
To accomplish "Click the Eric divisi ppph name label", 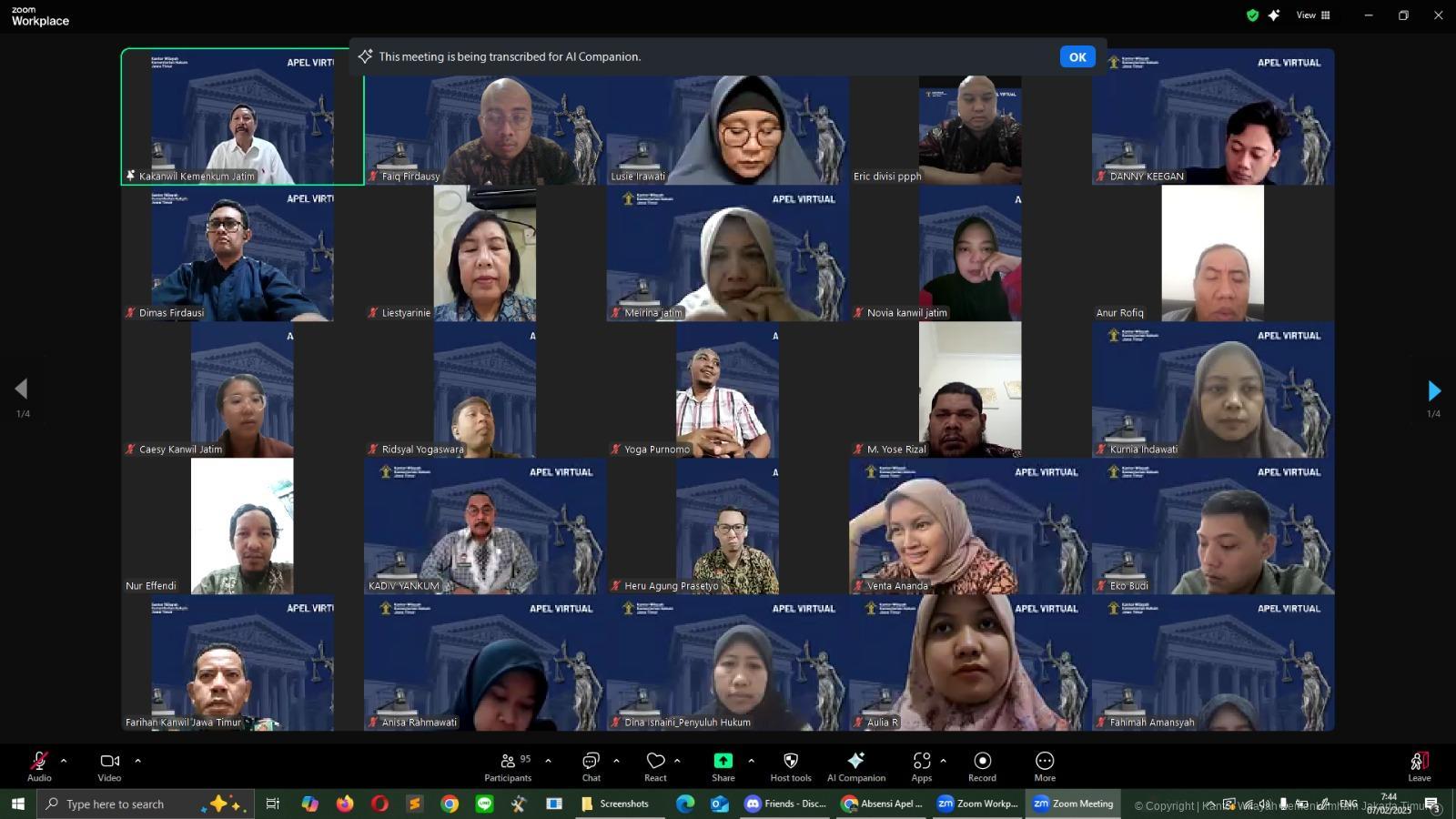I will (x=887, y=177).
